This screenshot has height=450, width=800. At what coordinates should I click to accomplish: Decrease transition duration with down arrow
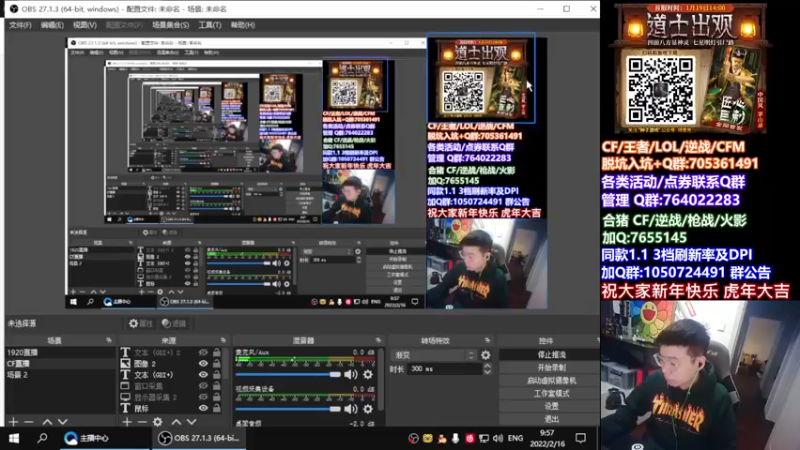(487, 372)
